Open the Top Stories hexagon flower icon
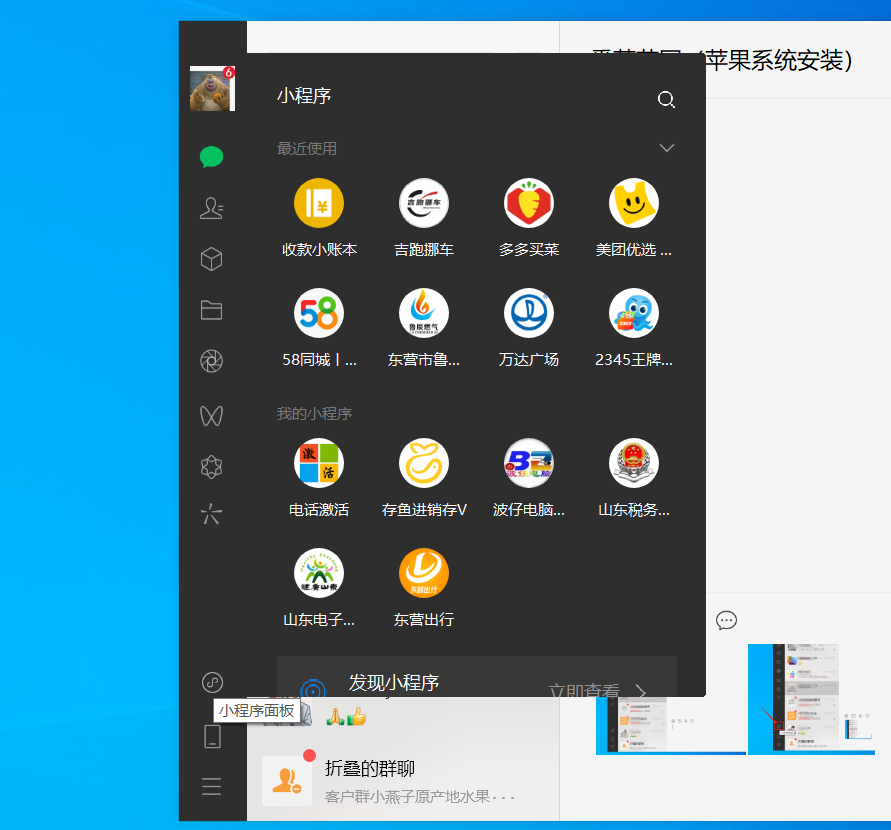This screenshot has width=891, height=830. [x=211, y=467]
